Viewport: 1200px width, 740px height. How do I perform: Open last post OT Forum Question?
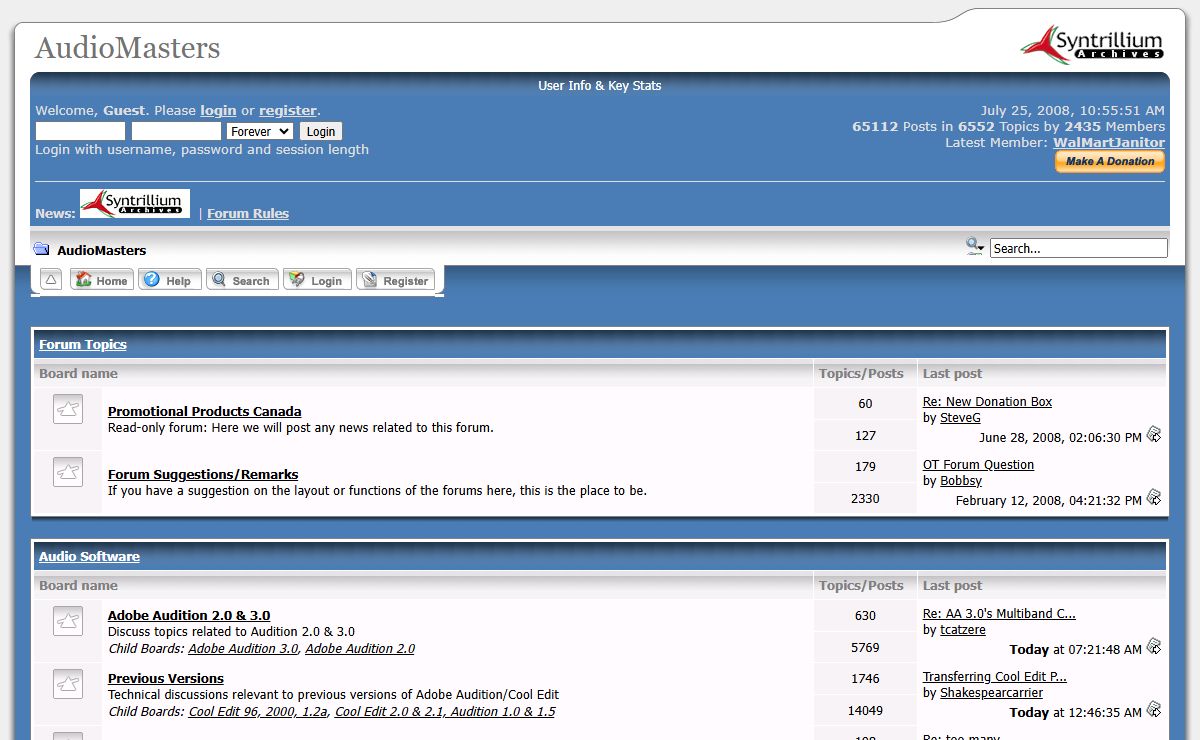pos(978,464)
